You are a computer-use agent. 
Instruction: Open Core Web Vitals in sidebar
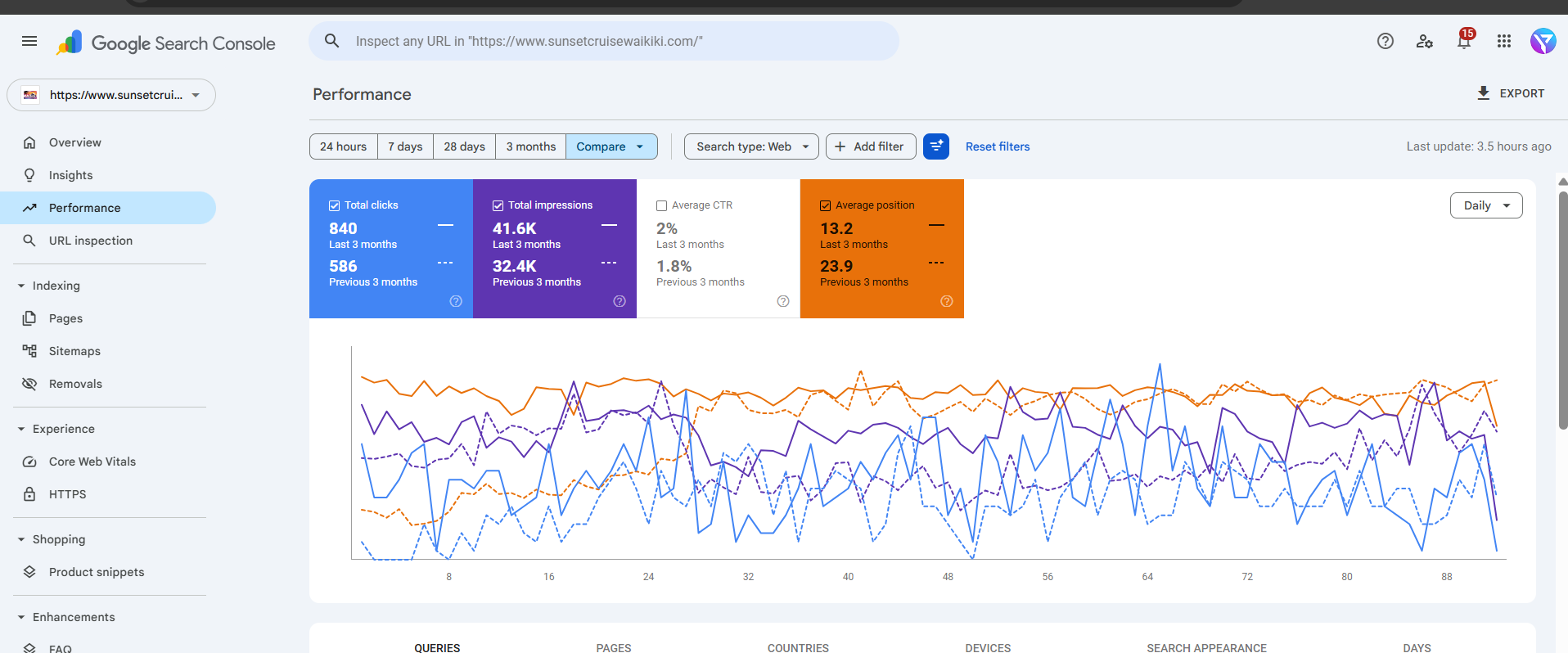point(92,462)
